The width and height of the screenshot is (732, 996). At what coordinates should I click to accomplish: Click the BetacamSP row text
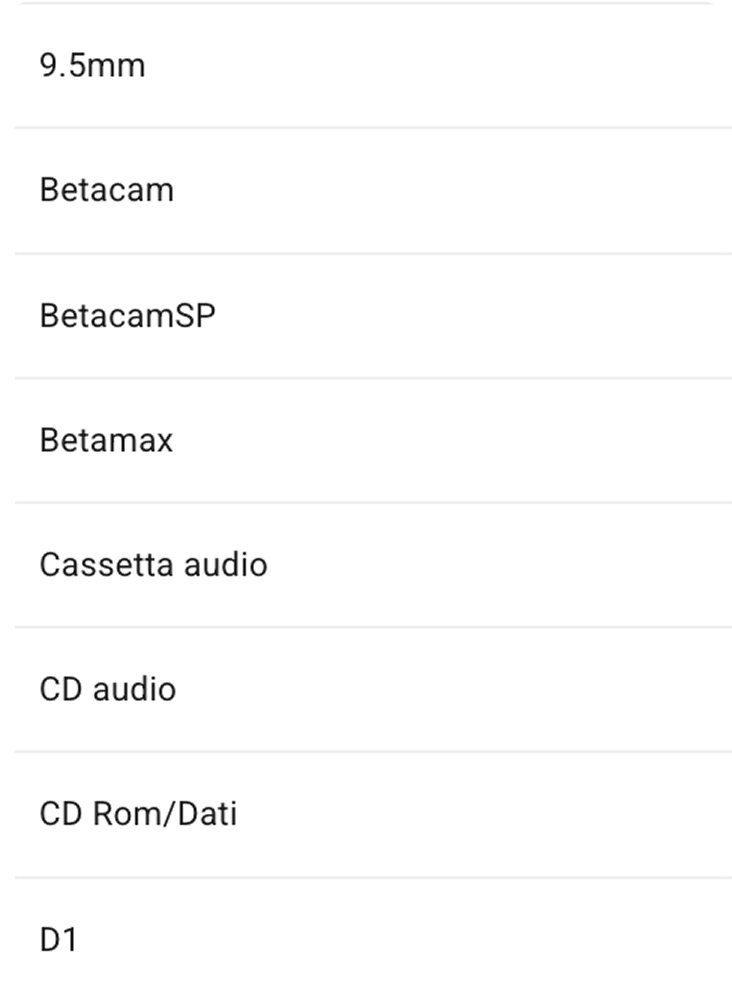click(x=127, y=315)
